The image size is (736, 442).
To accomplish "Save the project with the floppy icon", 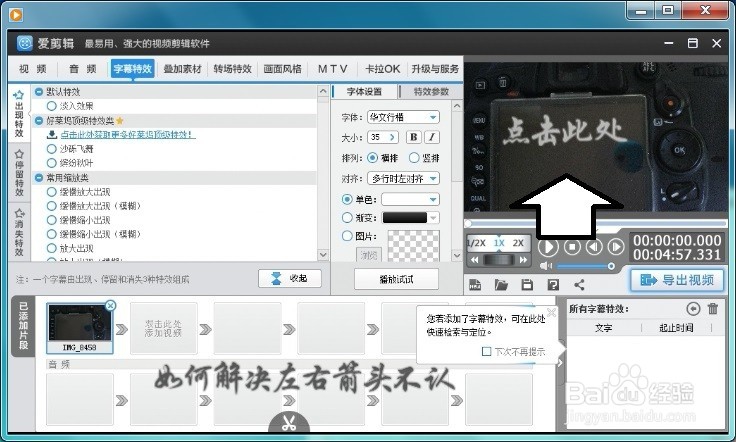I will click(x=527, y=284).
